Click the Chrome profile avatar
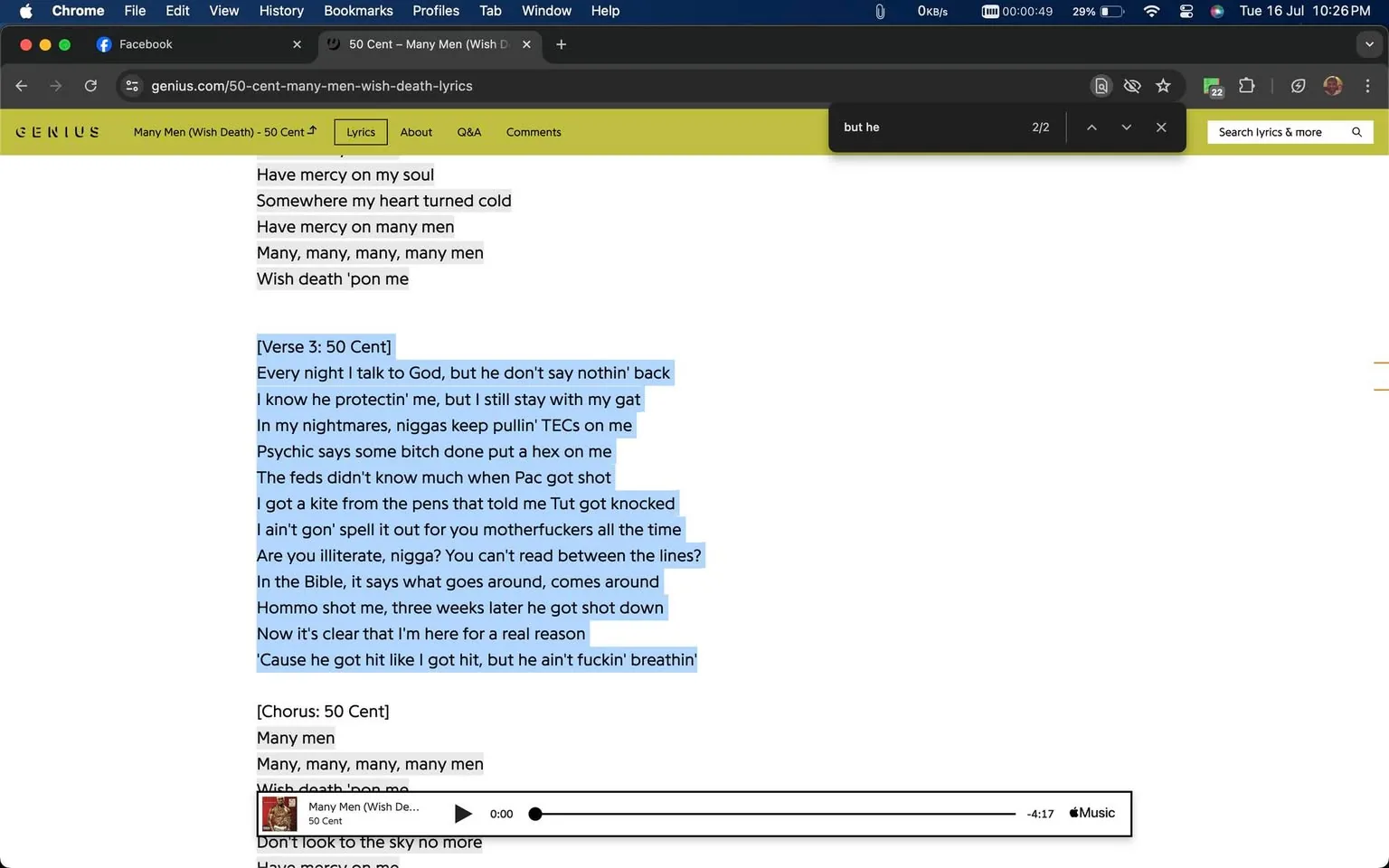1389x868 pixels. click(1333, 86)
